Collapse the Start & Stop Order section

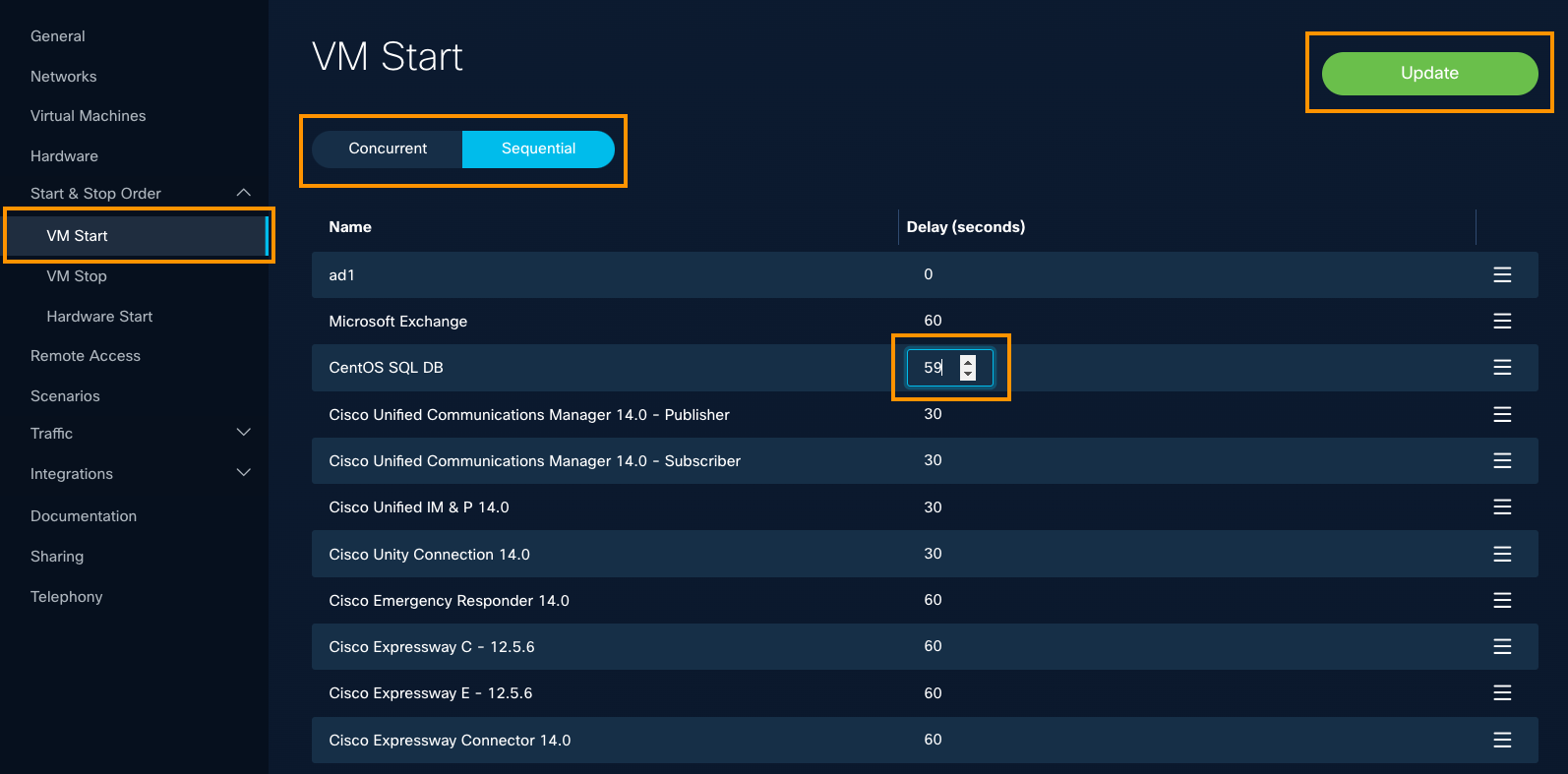(244, 193)
